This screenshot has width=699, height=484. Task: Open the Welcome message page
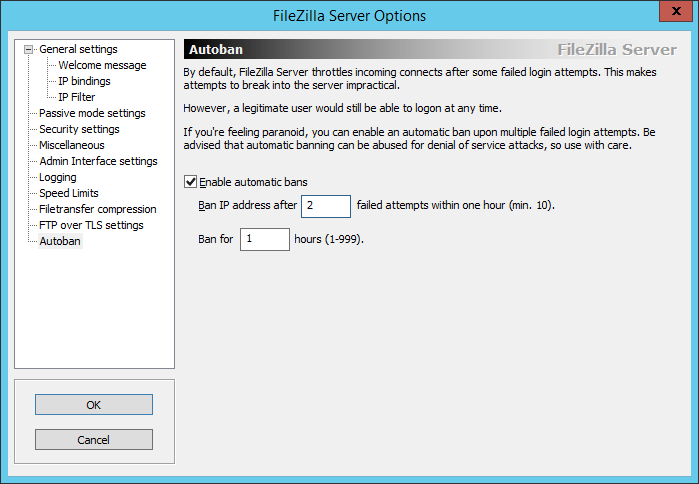point(102,65)
